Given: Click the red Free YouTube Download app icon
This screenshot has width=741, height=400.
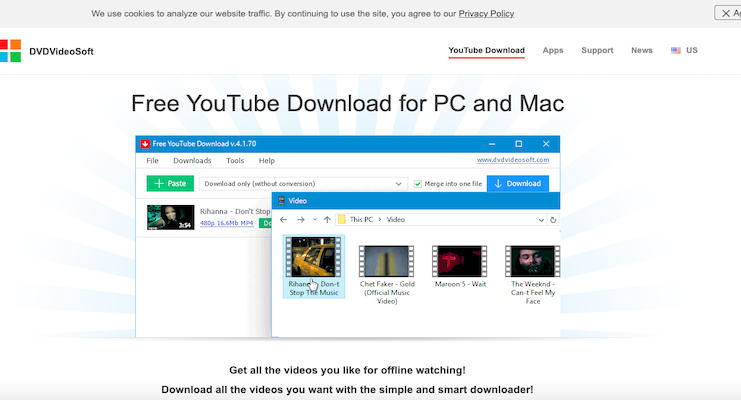Looking at the screenshot, I should (145, 144).
